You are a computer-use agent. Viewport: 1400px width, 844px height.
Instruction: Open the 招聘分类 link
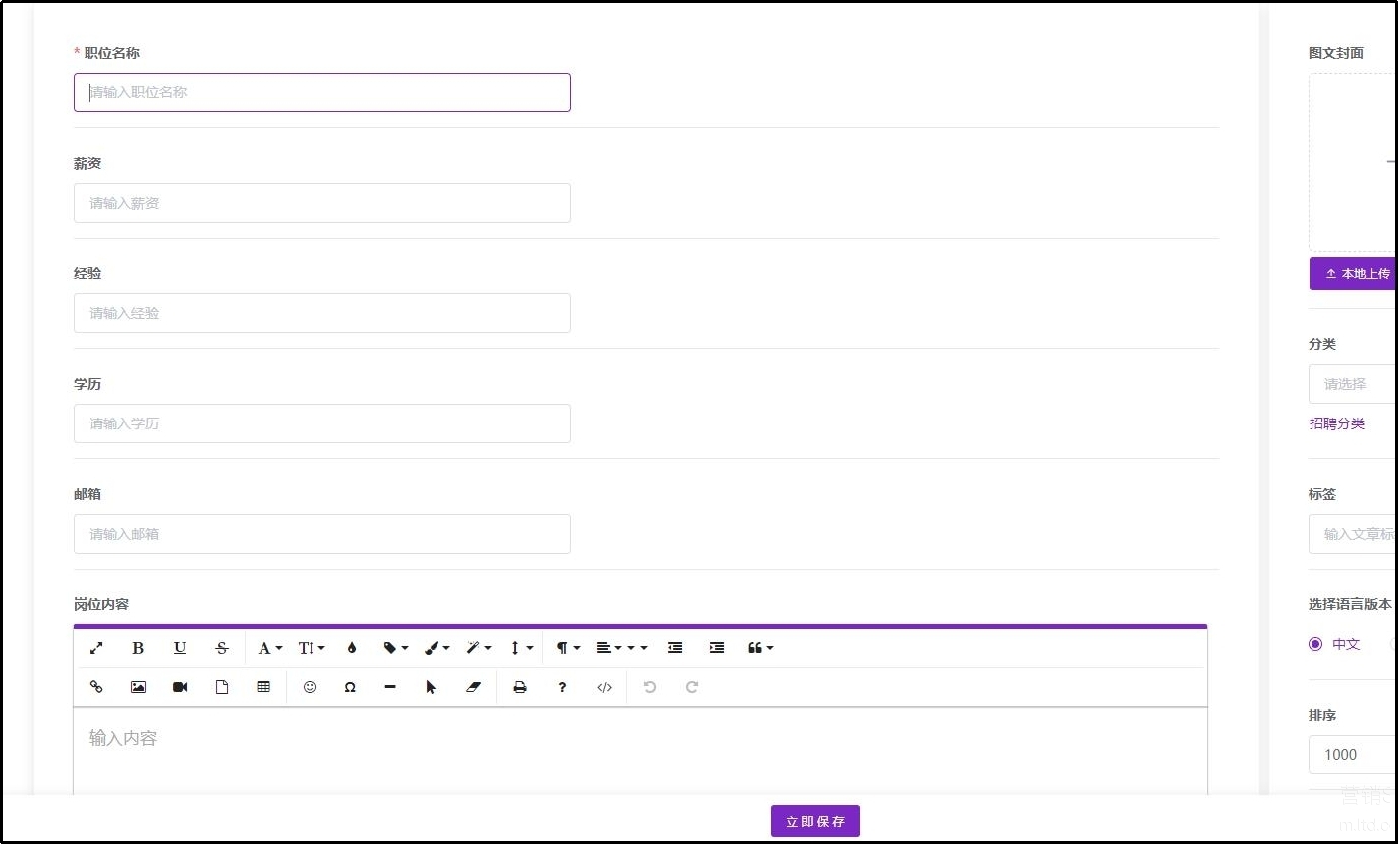tap(1337, 423)
